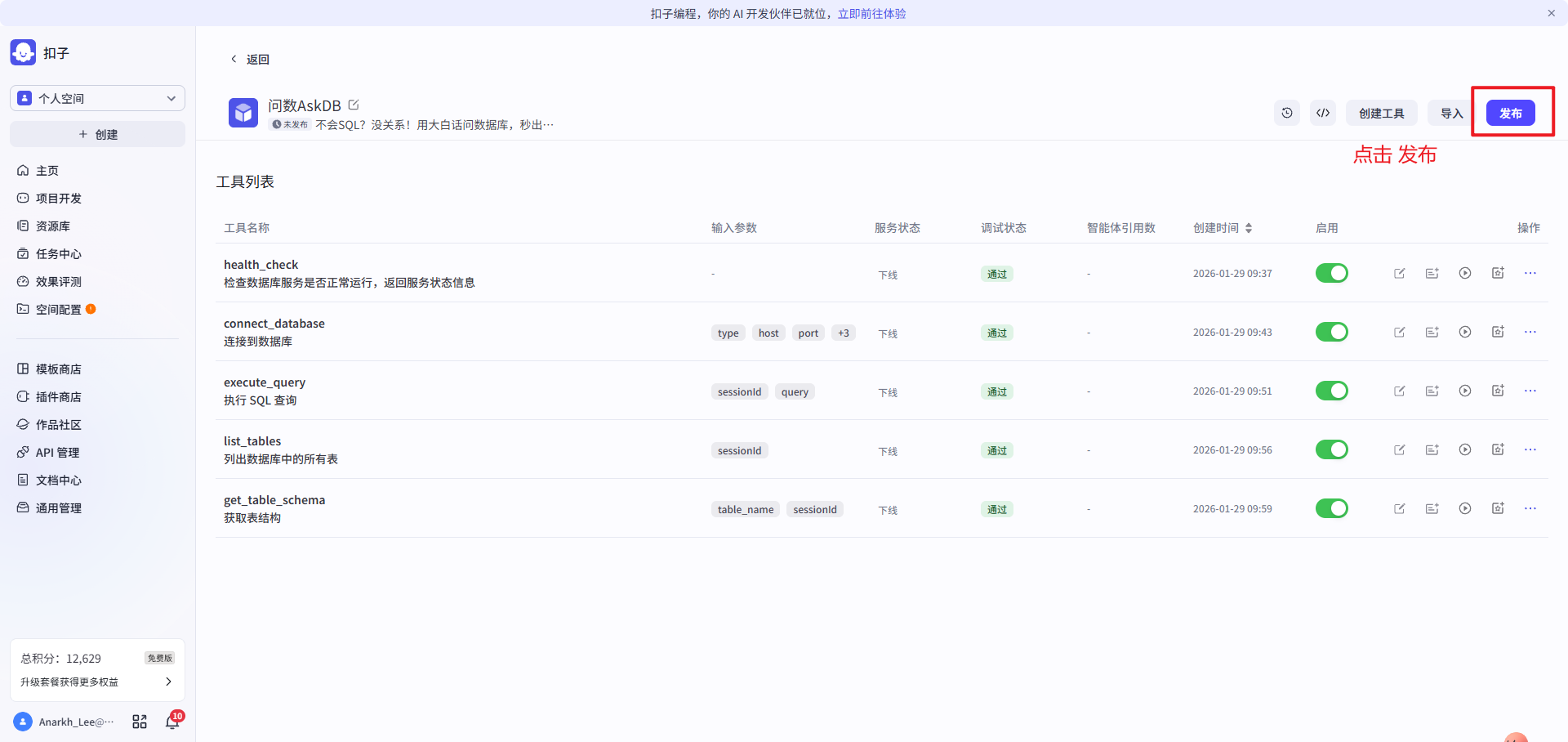Run debug play icon for get_table_schema
Viewport: 1568px width, 742px height.
point(1465,508)
